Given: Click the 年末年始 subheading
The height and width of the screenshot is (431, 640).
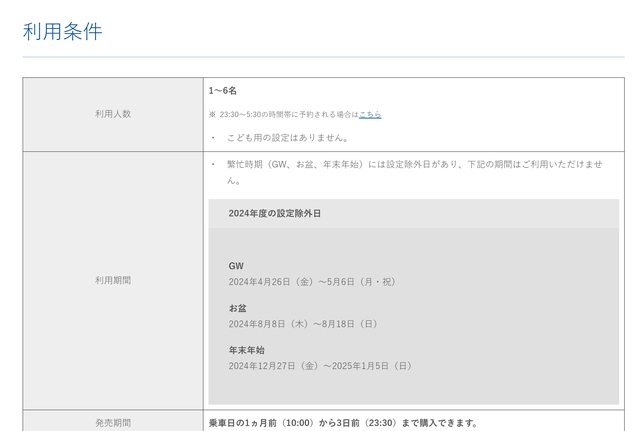Looking at the screenshot, I should click(246, 350).
